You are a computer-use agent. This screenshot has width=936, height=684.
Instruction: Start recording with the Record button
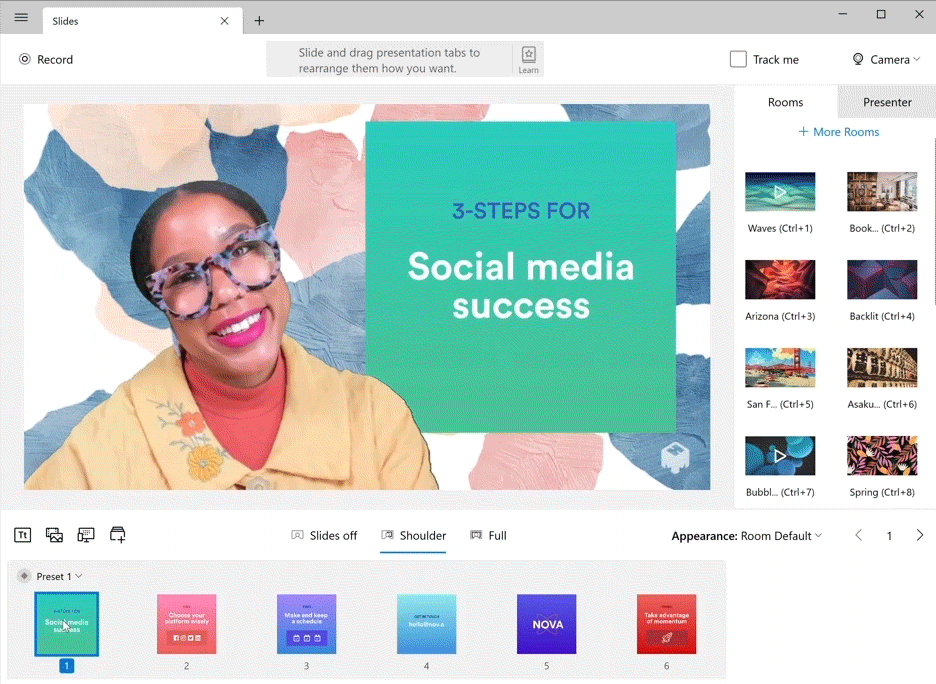click(x=46, y=59)
